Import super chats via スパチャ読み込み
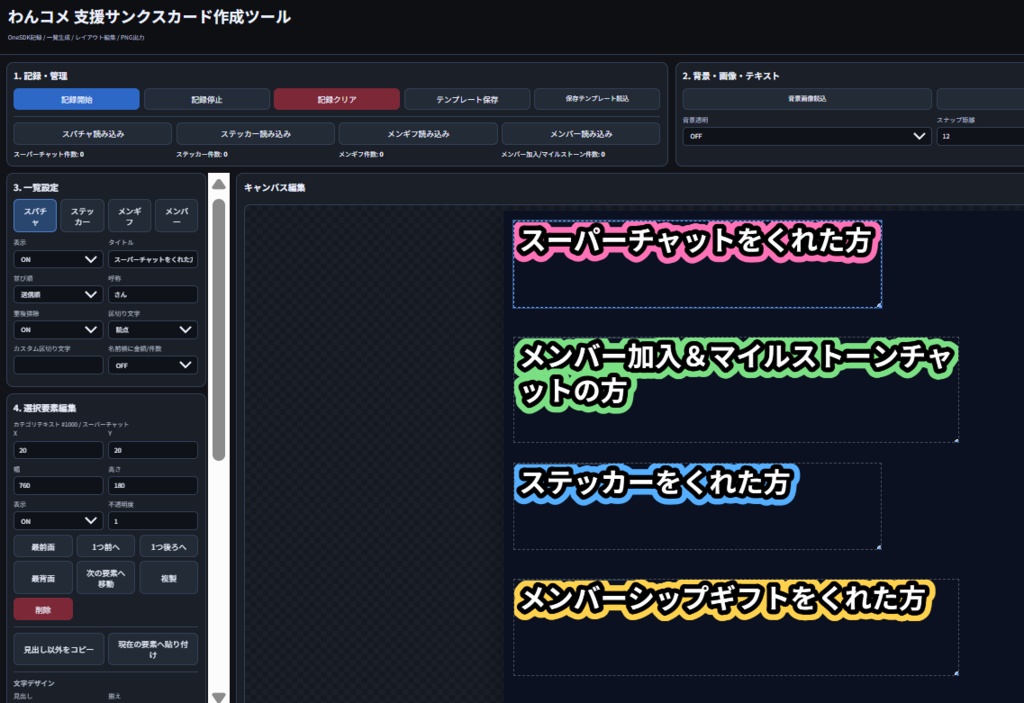Screen dimensions: 1024x703 93,134
